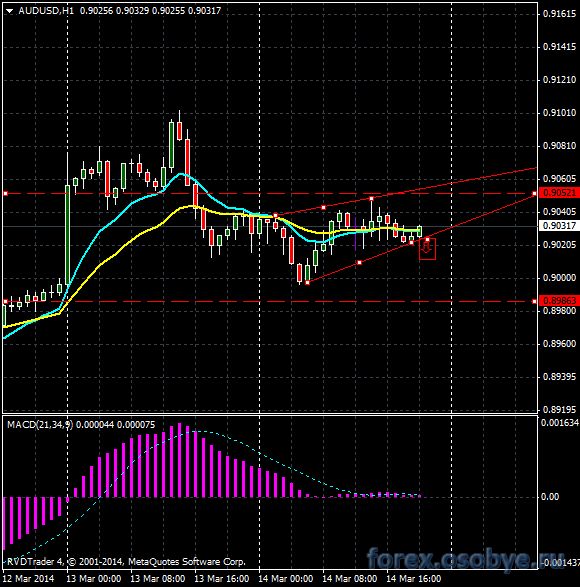Select trendline anchor at the lowest candle bottom
This screenshot has height=587, width=580.
(x=307, y=283)
